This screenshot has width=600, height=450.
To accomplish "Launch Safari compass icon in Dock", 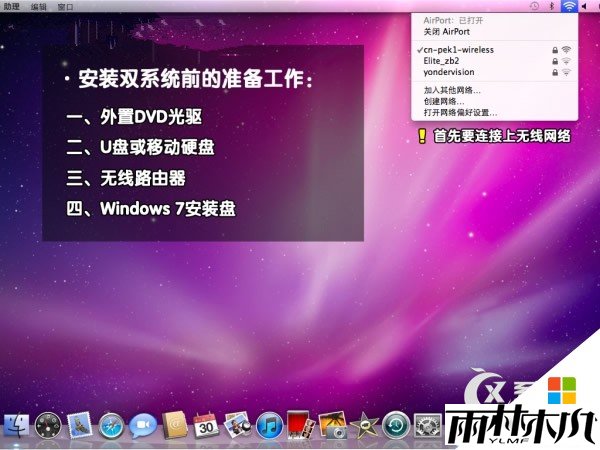I will (x=111, y=426).
